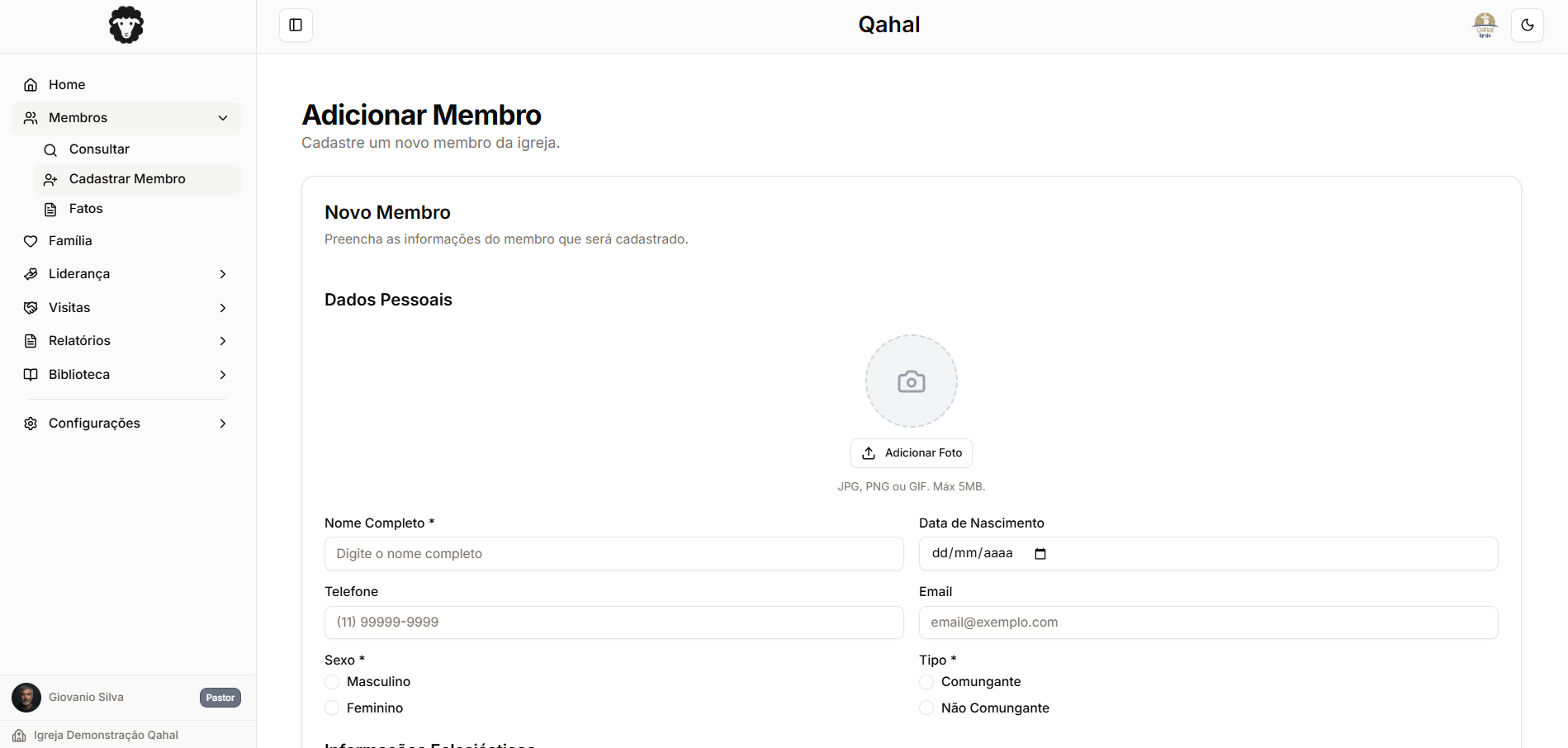Select the Não Comungante radio option
1568x748 pixels.
tap(926, 708)
